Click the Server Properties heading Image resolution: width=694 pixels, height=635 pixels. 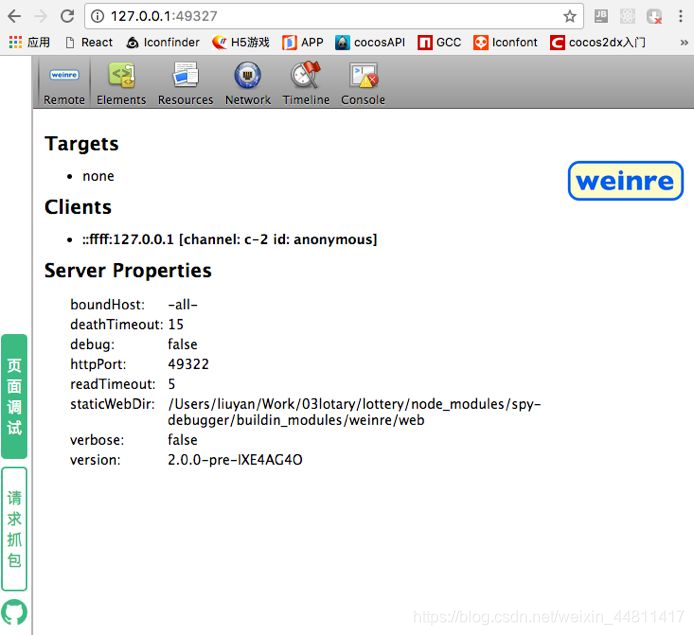pos(128,270)
